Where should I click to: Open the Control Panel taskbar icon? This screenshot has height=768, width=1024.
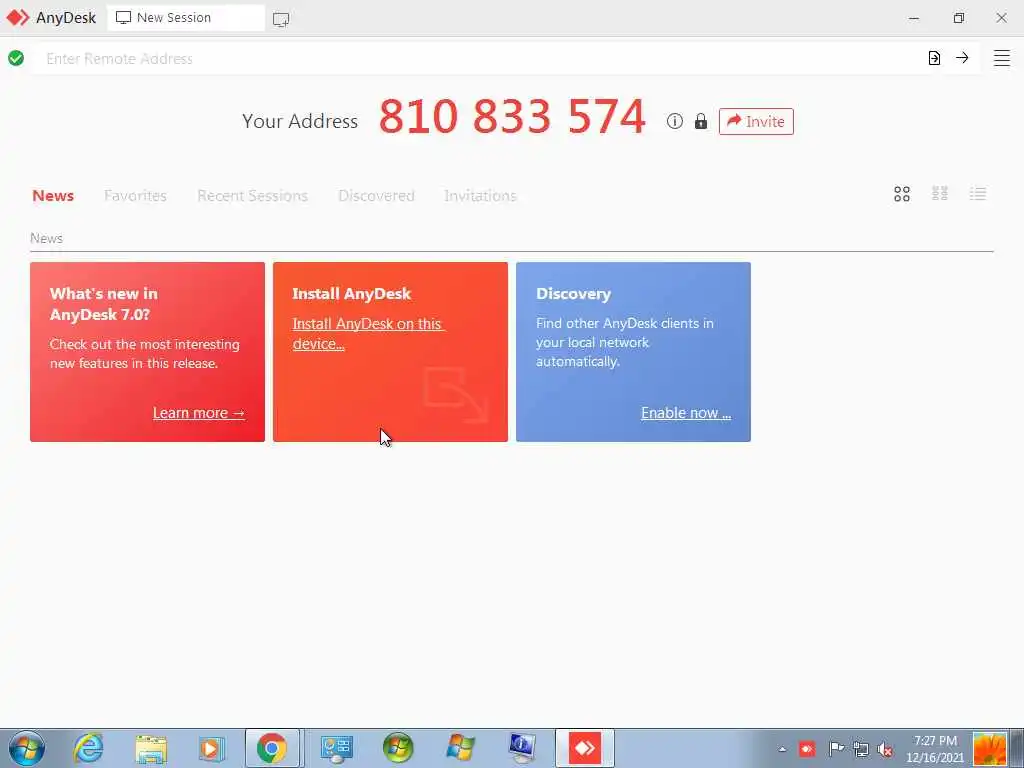[x=336, y=749]
